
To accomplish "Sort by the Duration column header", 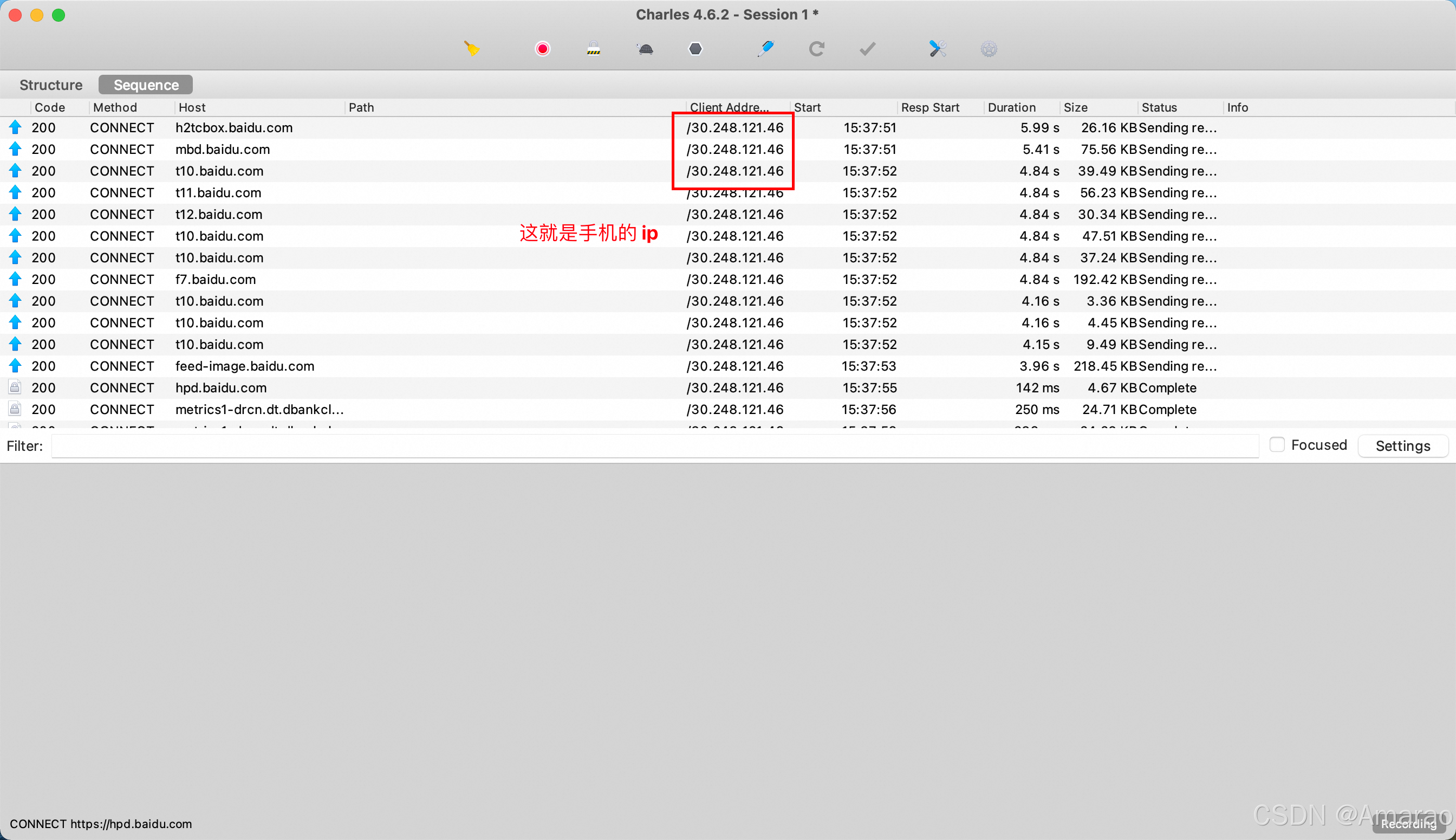I will 1011,107.
